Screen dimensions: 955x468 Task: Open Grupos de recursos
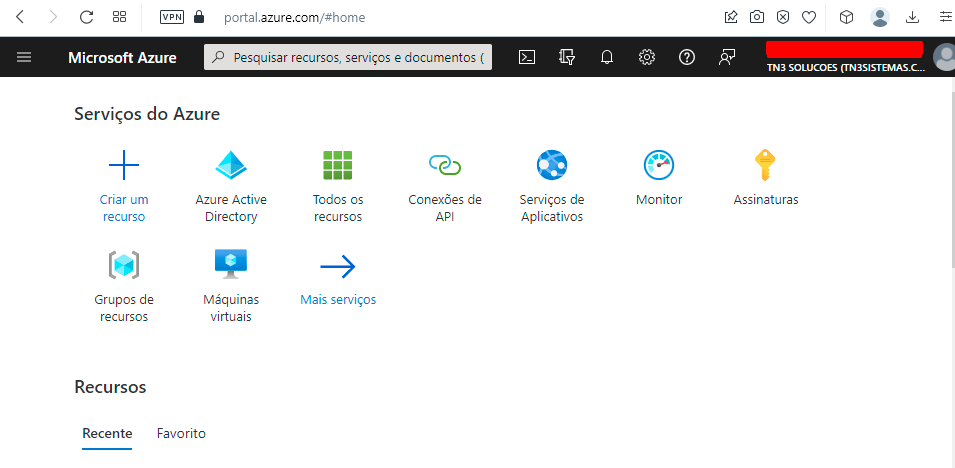pos(124,266)
